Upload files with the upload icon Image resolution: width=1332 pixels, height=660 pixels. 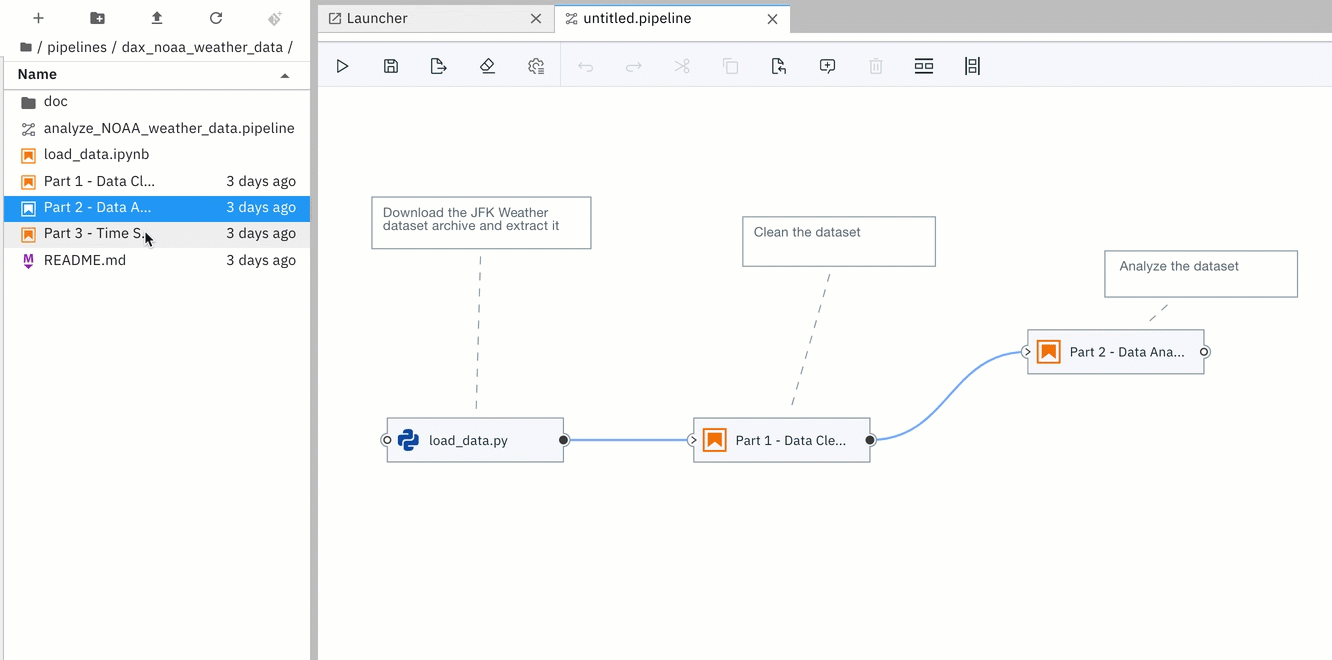(157, 18)
